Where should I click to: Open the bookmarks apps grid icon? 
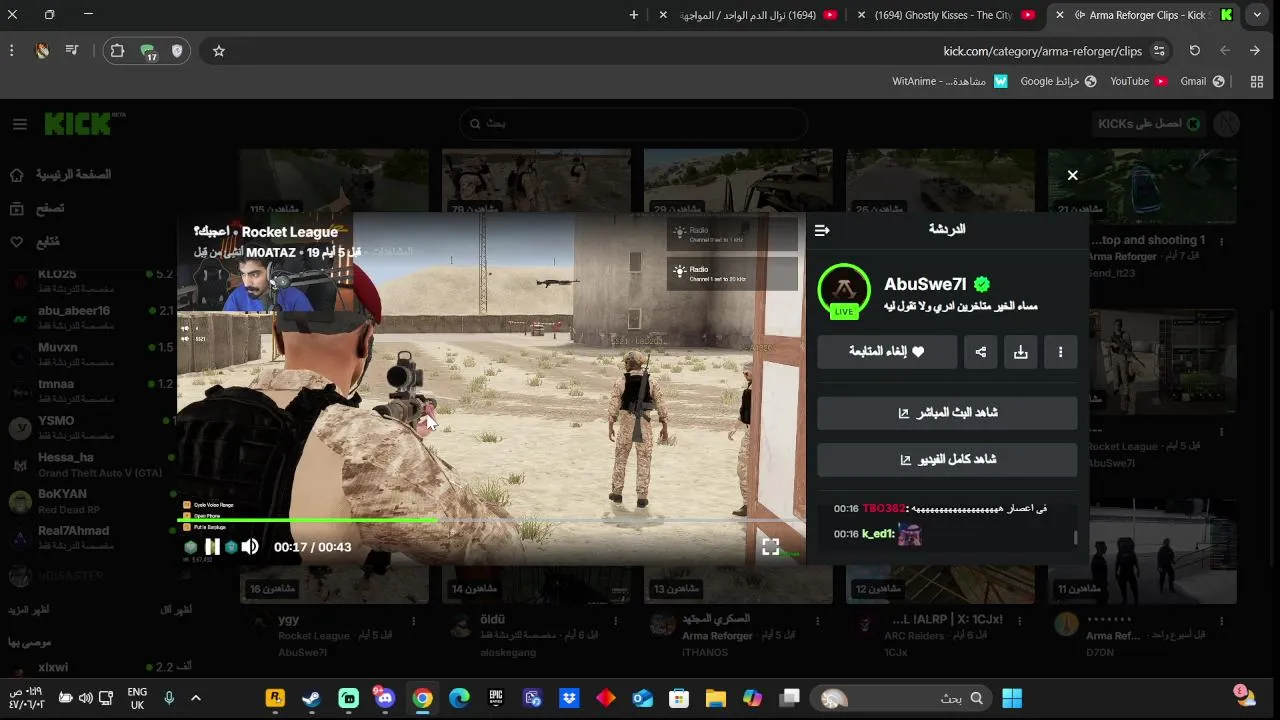coord(1257,82)
